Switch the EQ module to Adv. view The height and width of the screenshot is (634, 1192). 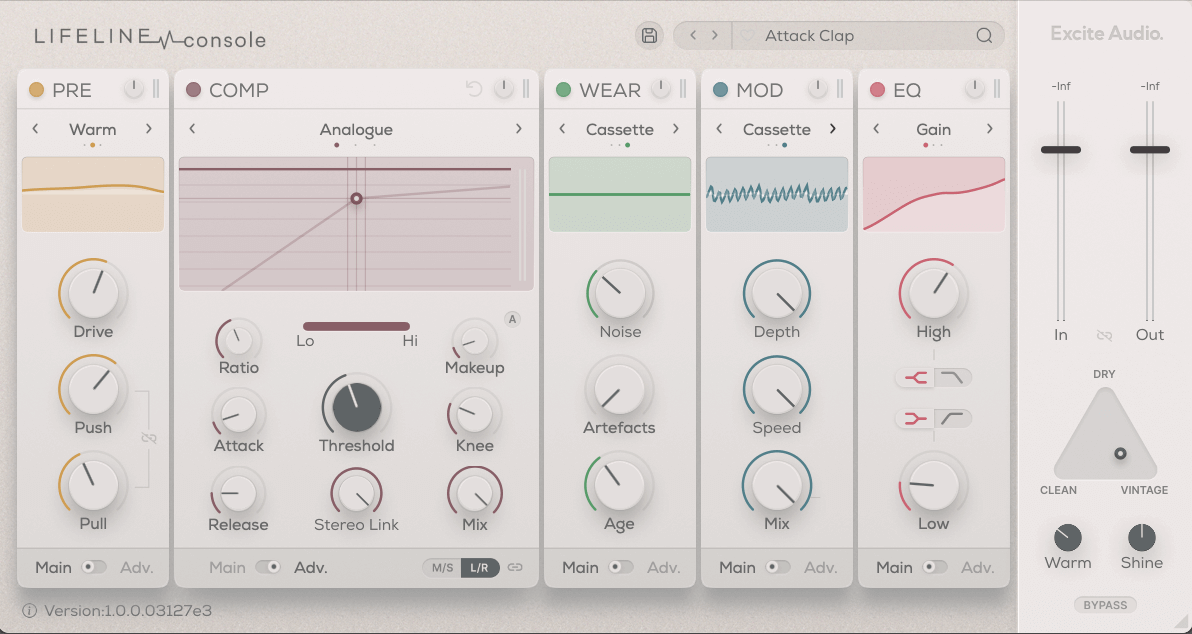pos(977,567)
